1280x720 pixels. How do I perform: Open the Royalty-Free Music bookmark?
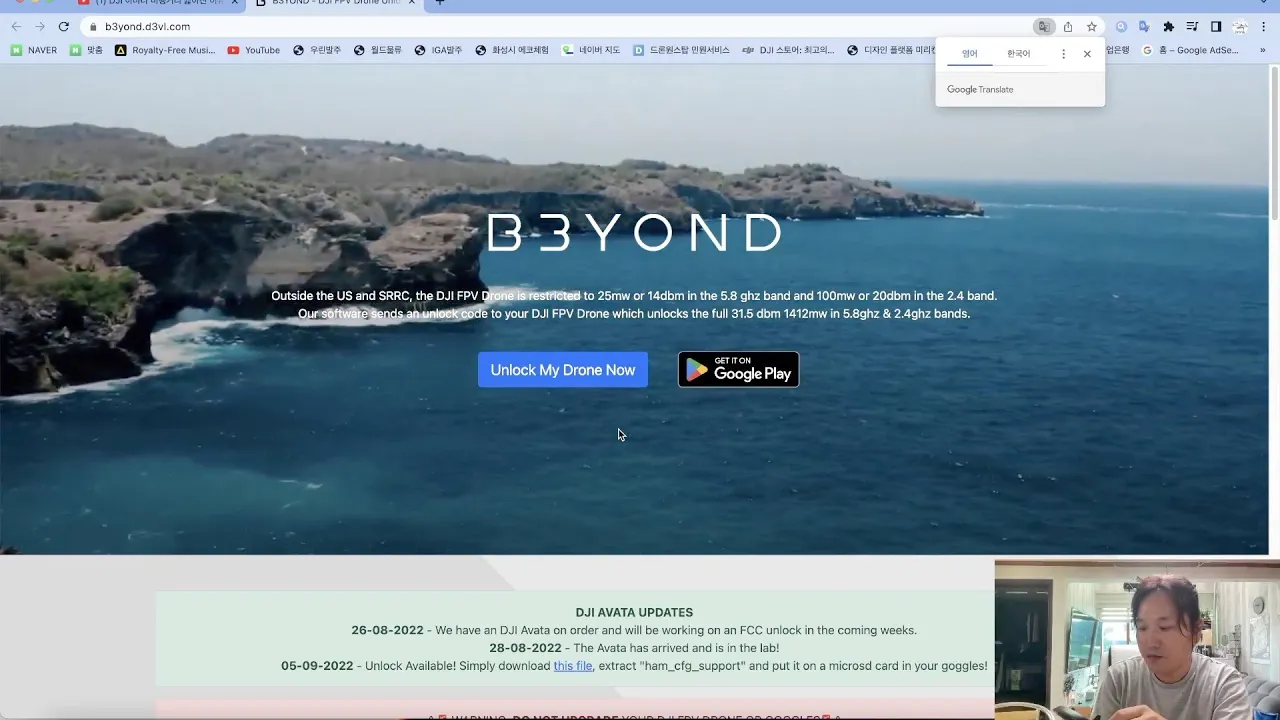tap(165, 50)
